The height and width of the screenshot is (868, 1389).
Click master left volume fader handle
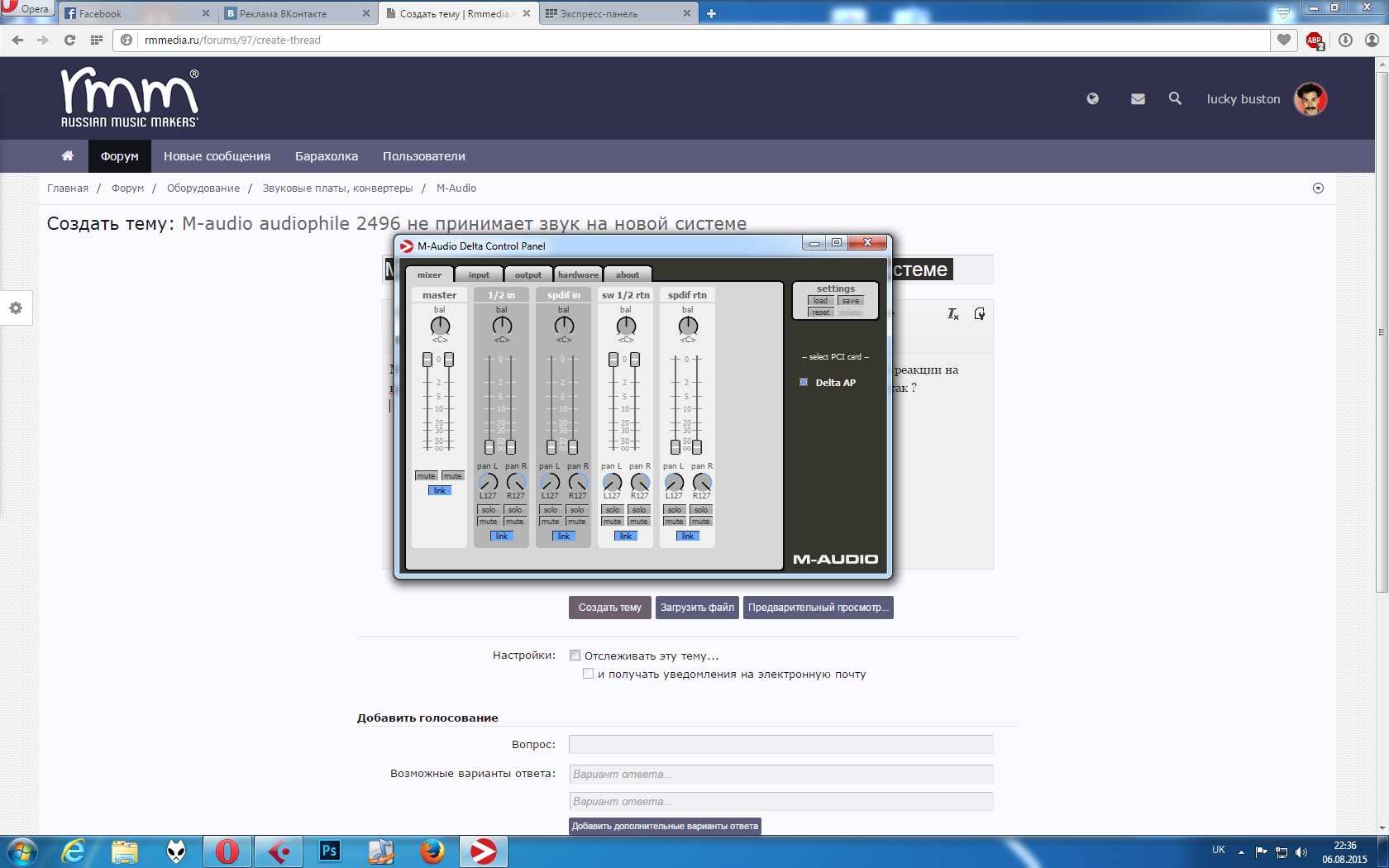coord(427,360)
